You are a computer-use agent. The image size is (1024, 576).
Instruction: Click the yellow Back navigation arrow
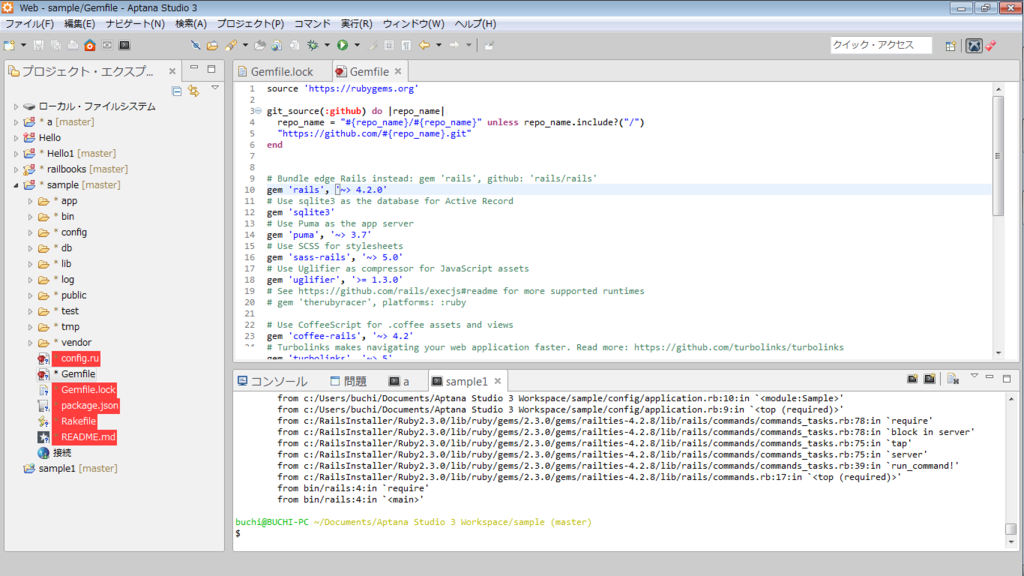point(424,45)
